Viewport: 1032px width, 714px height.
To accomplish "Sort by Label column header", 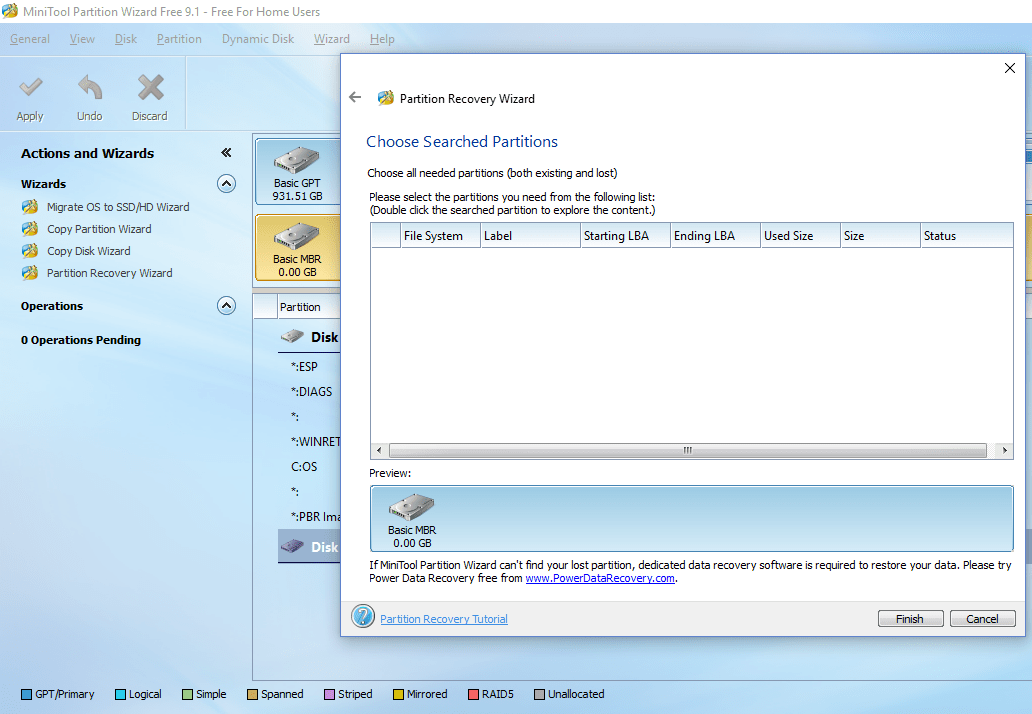I will click(x=530, y=236).
